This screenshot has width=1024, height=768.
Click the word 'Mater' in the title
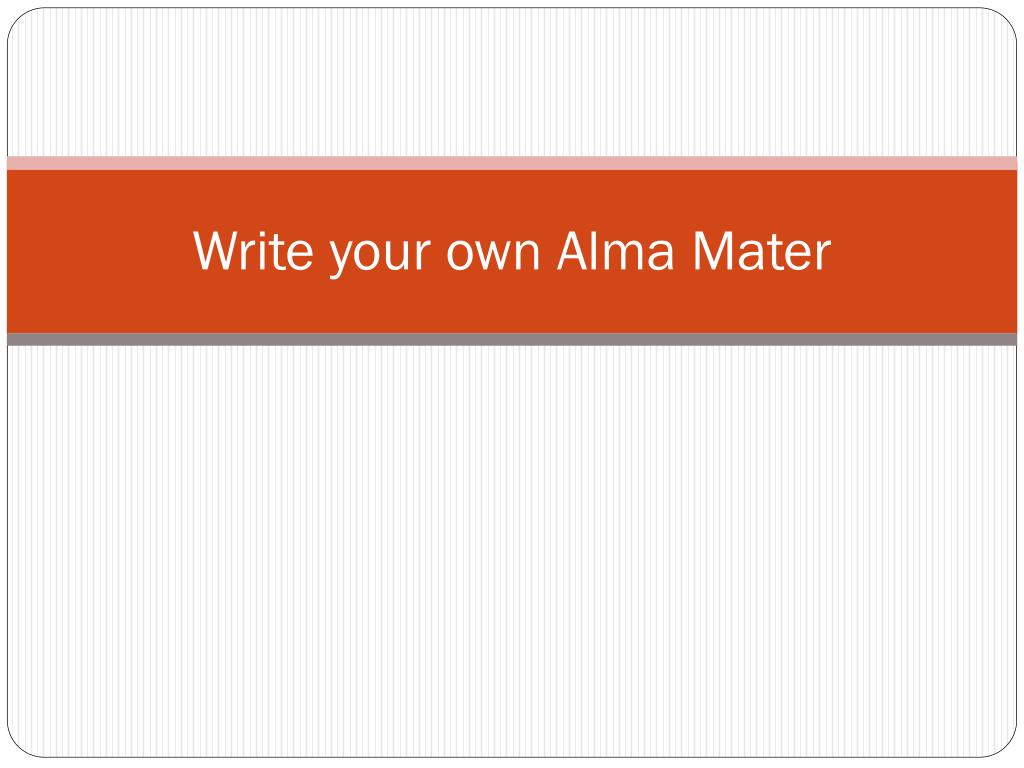(761, 250)
